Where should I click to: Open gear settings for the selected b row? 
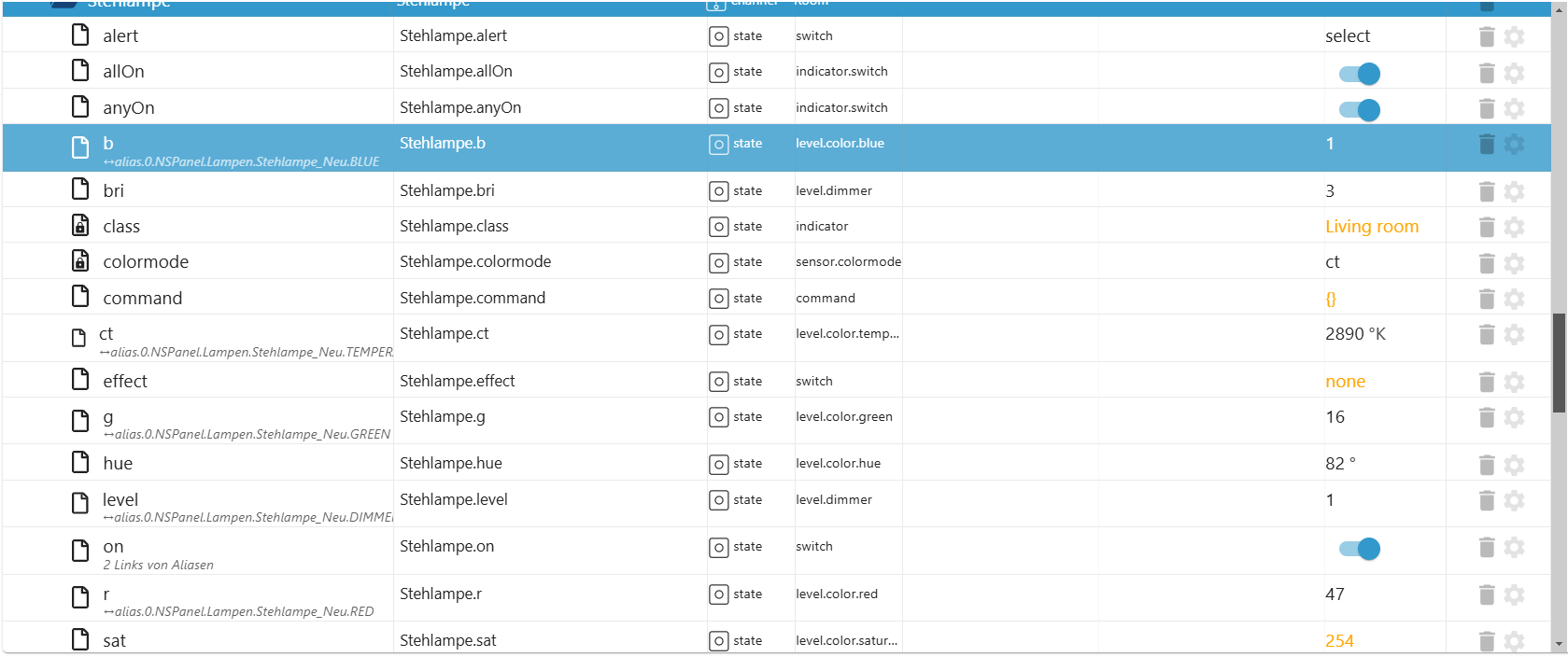click(x=1514, y=144)
